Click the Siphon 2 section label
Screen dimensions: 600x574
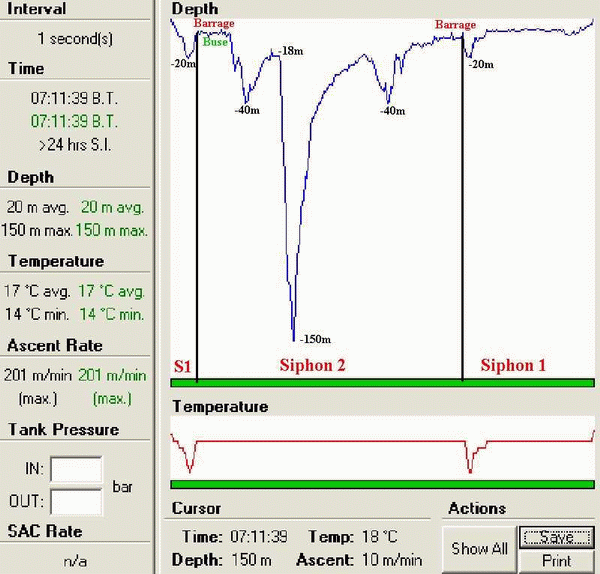[311, 366]
